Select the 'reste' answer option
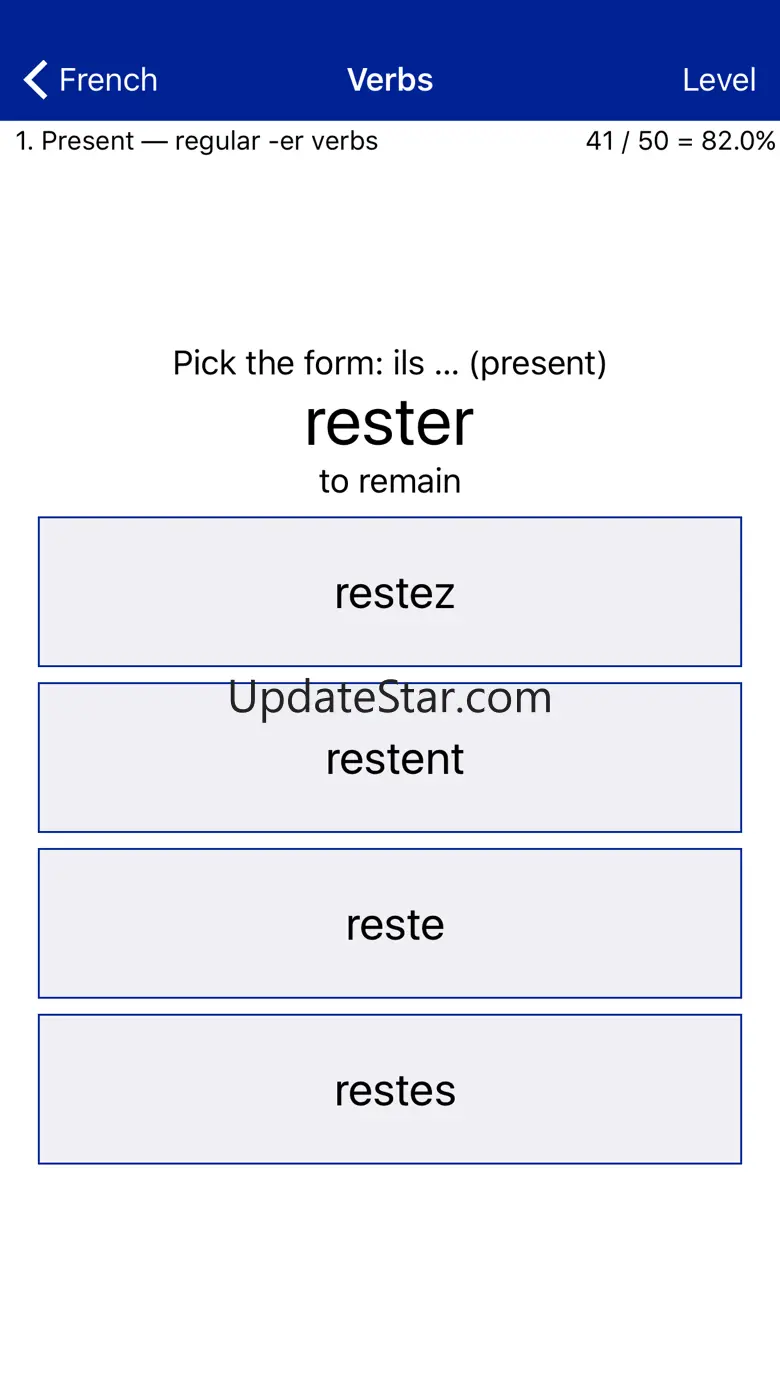The image size is (780, 1387). coord(390,924)
